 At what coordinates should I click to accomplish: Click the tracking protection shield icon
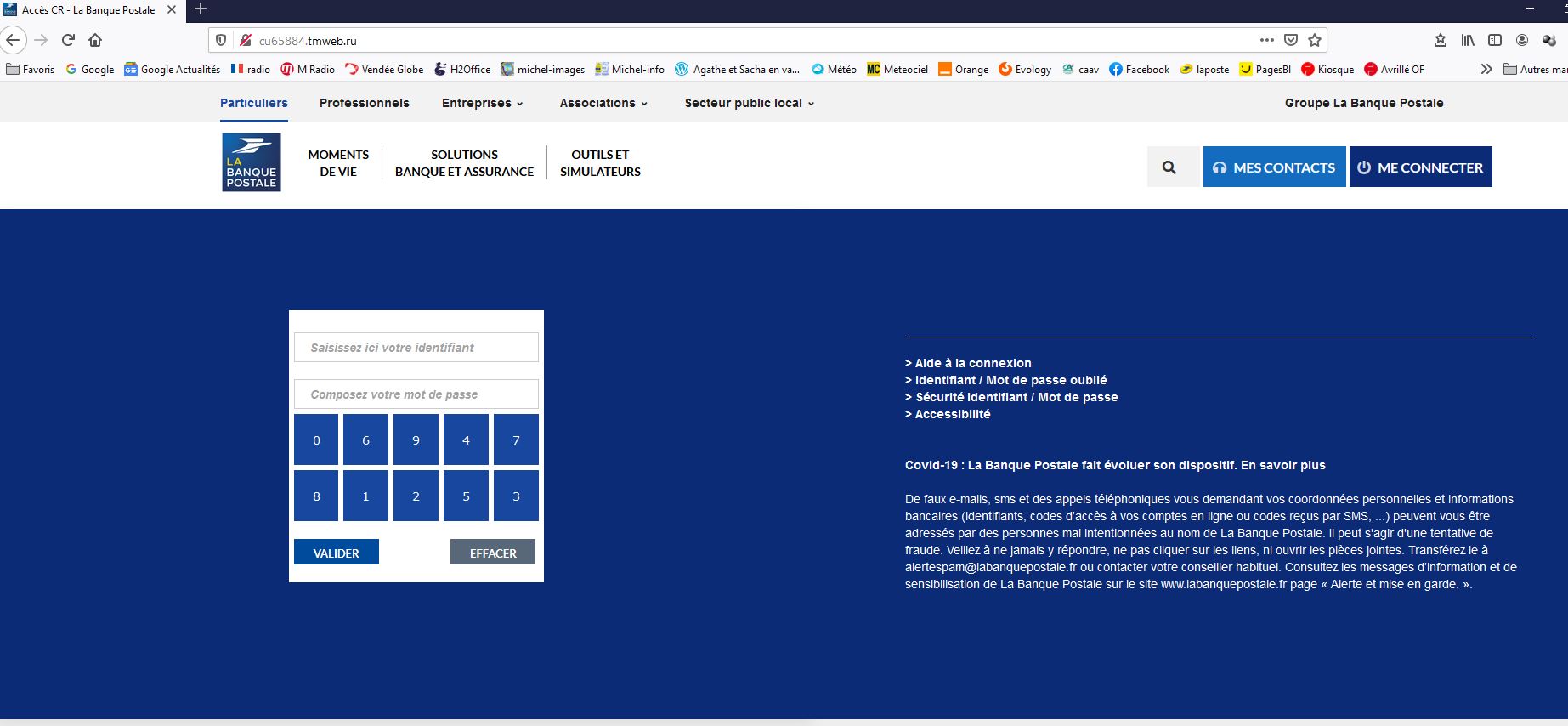[x=221, y=40]
